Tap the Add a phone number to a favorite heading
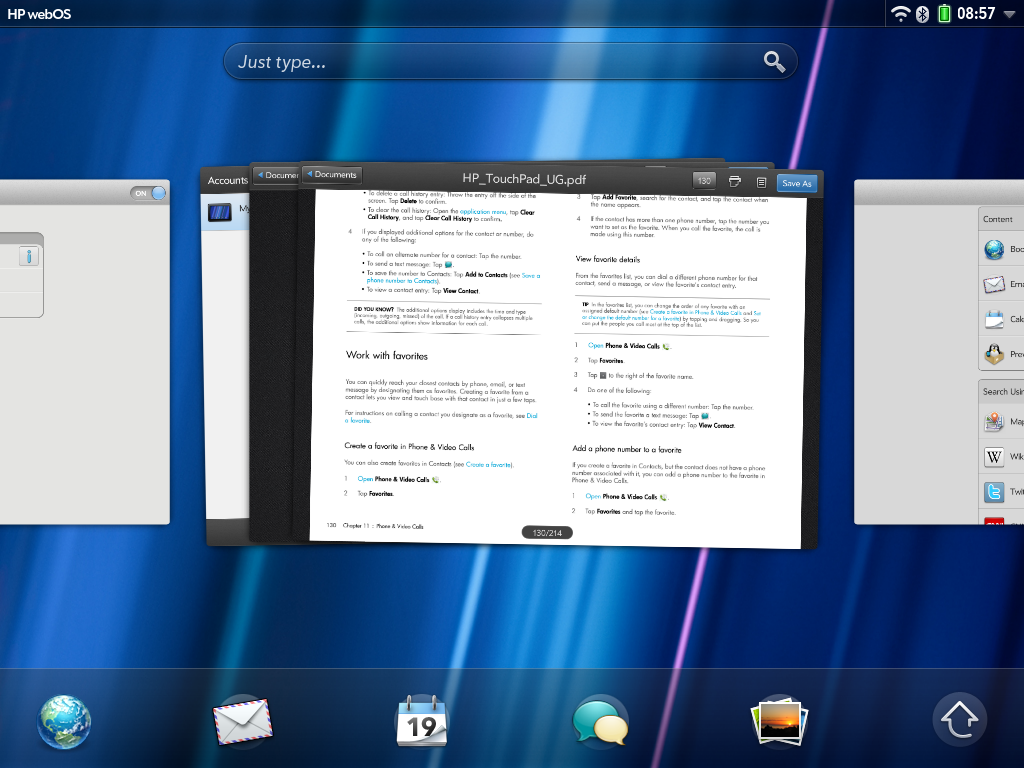Image resolution: width=1024 pixels, height=768 pixels. pyautogui.click(x=626, y=449)
